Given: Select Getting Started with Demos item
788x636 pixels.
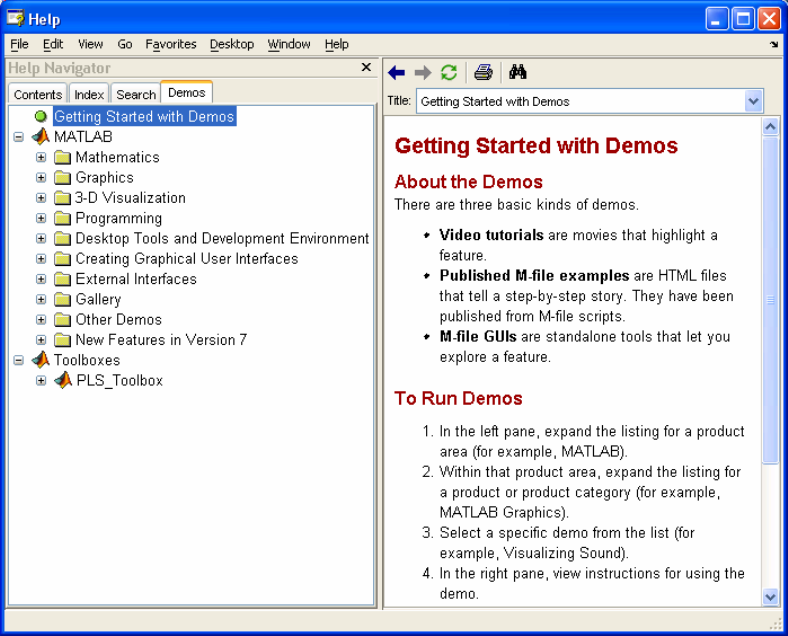Looking at the screenshot, I should click(x=144, y=116).
